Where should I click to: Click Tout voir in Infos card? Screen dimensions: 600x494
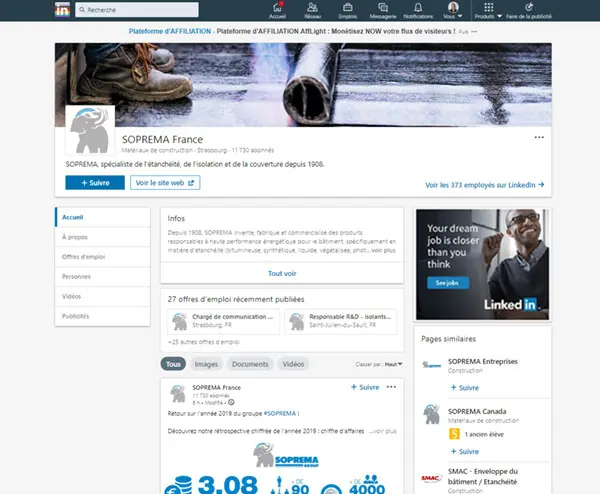point(282,274)
